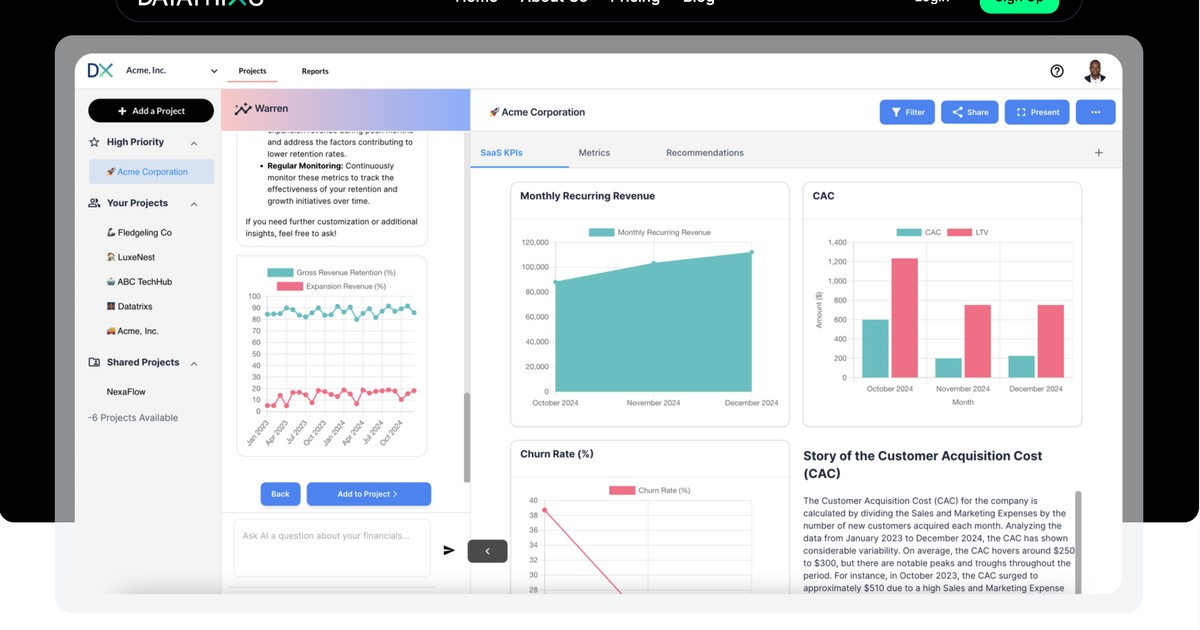Toggle the Churn Rate legend swatch
Screen dimensions: 1200x630
click(621, 490)
